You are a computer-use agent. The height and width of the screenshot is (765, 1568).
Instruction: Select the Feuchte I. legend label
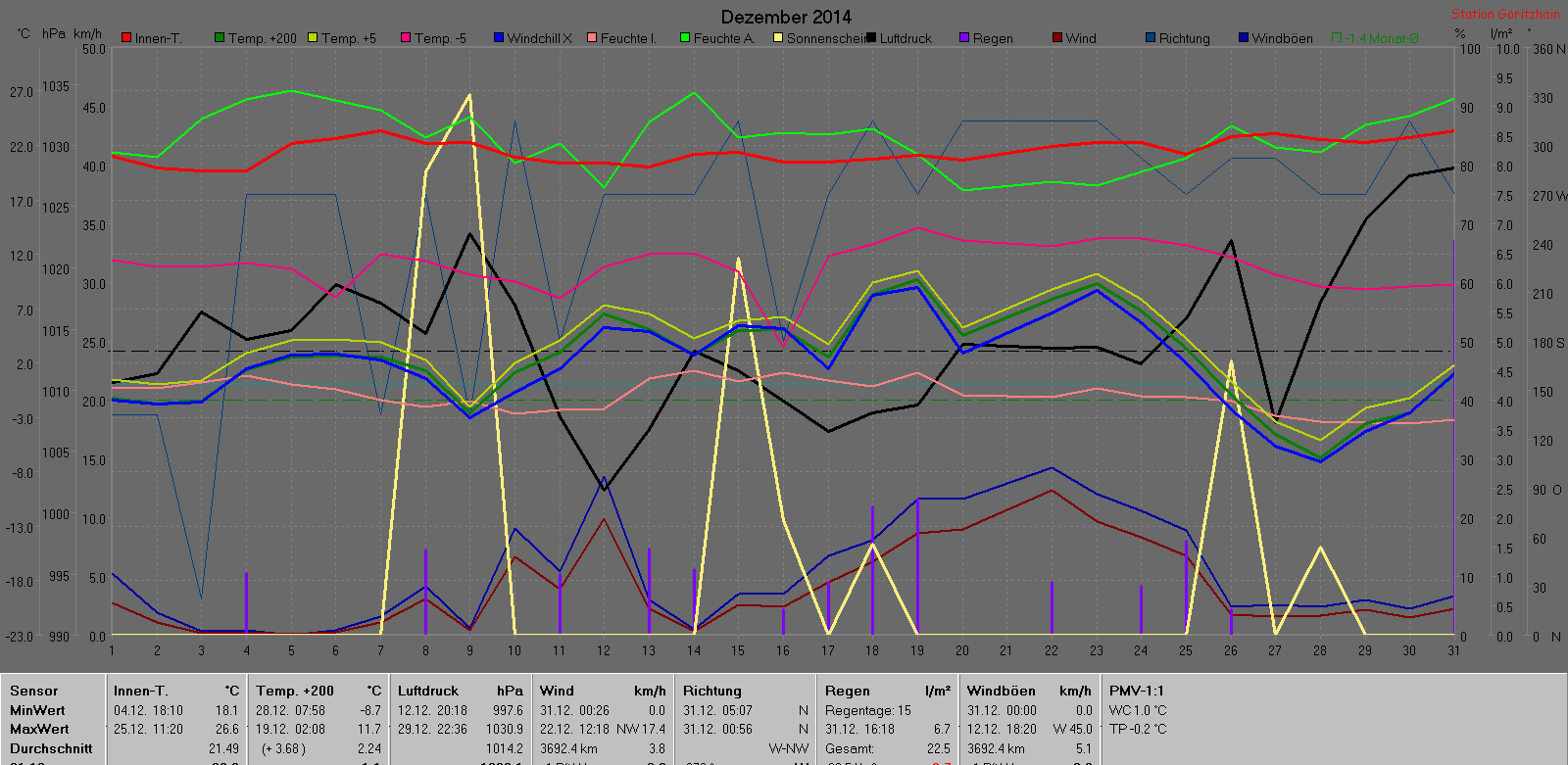click(628, 39)
